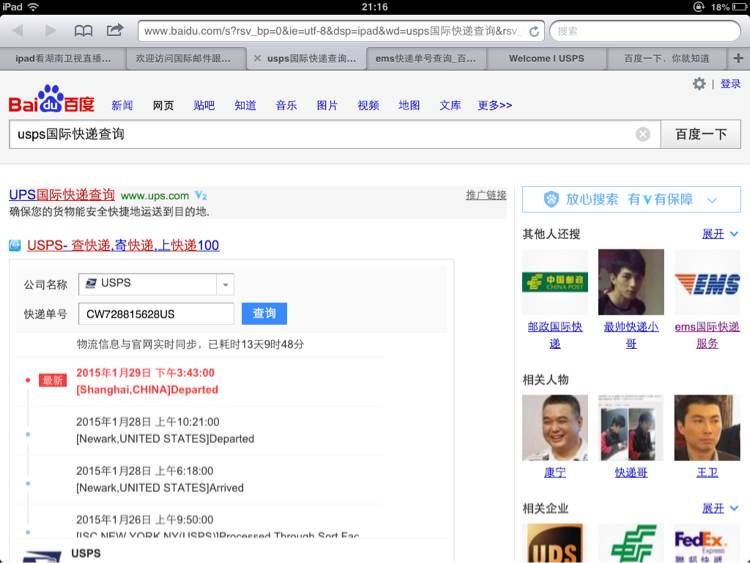Image resolution: width=750 pixels, height=563 pixels.
Task: Tap the battery 18% status indicator
Action: point(728,7)
